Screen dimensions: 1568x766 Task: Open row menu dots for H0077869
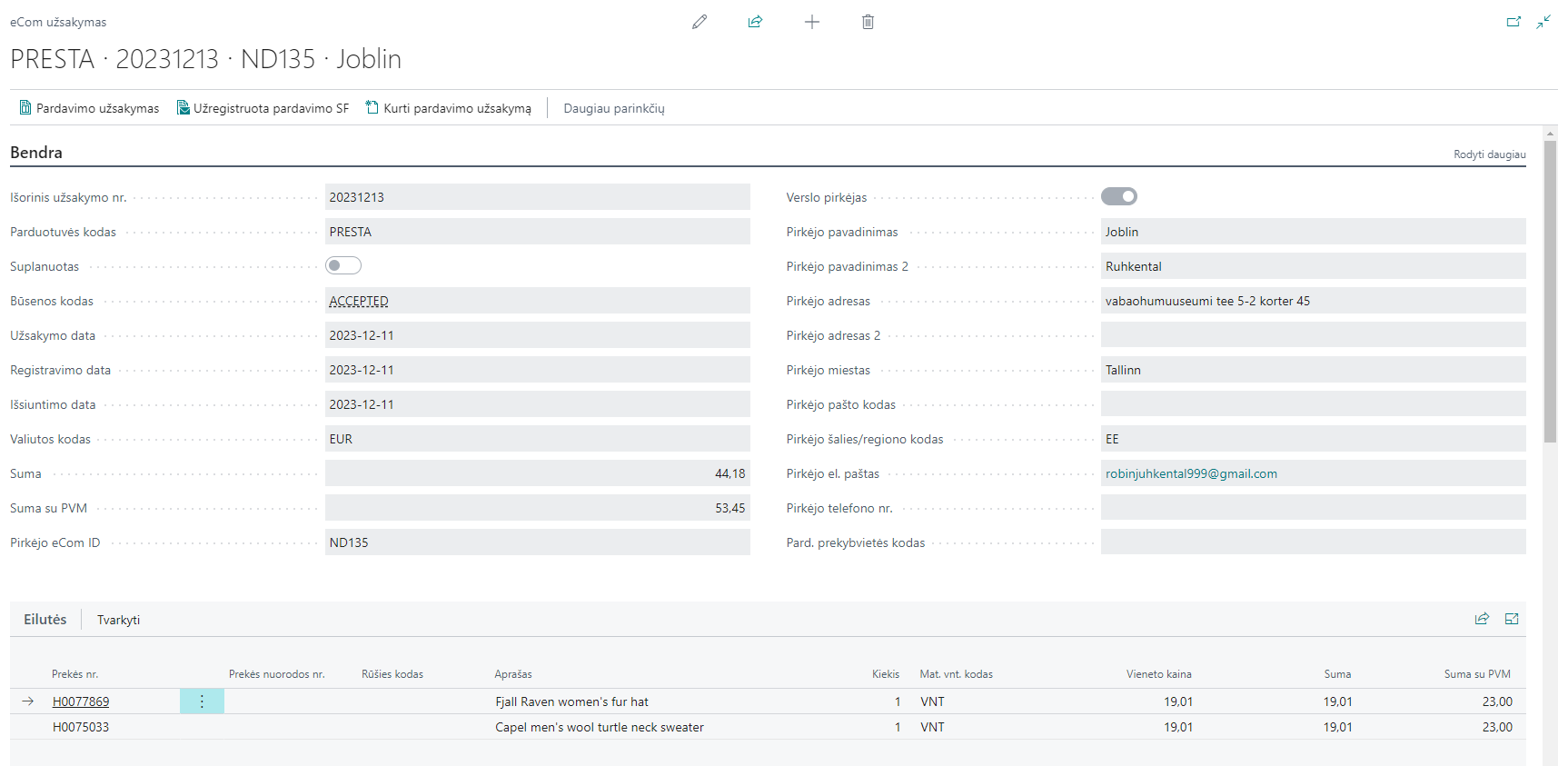tap(202, 701)
